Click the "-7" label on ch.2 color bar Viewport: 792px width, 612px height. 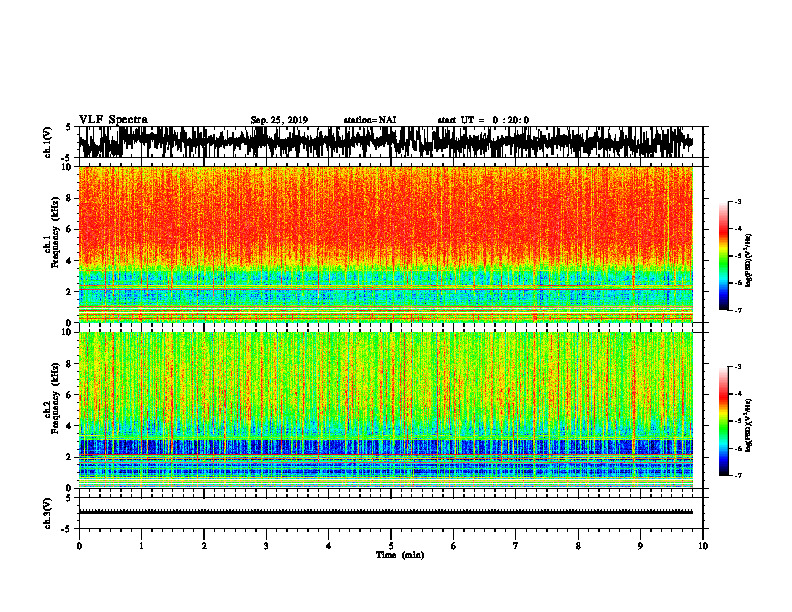click(x=738, y=475)
